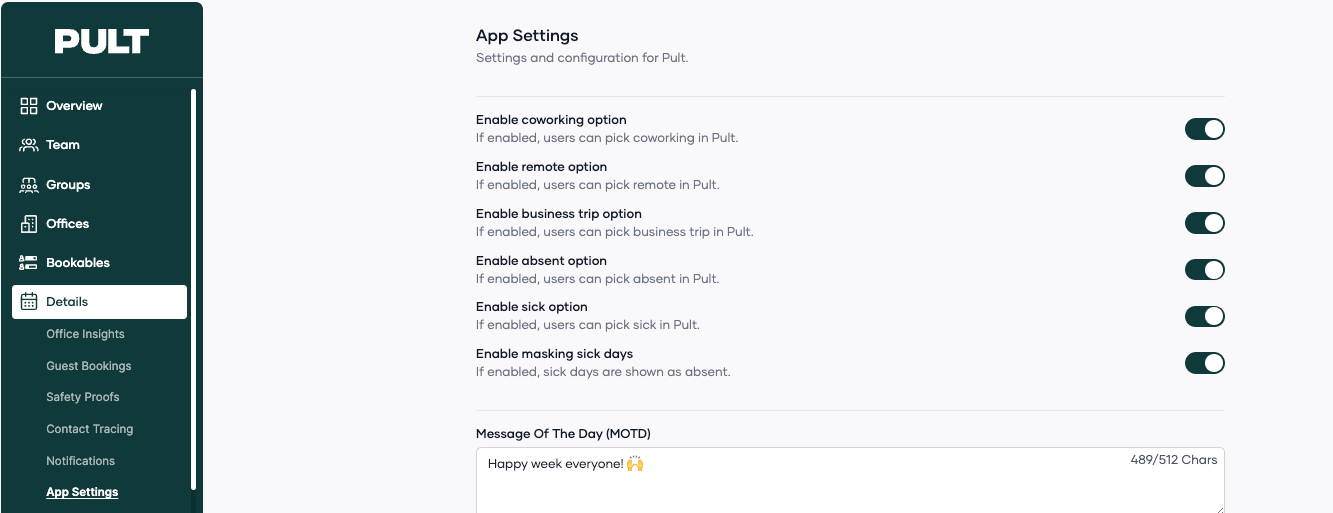Toggle the business trip option
The image size is (1333, 513).
[x=1204, y=223]
